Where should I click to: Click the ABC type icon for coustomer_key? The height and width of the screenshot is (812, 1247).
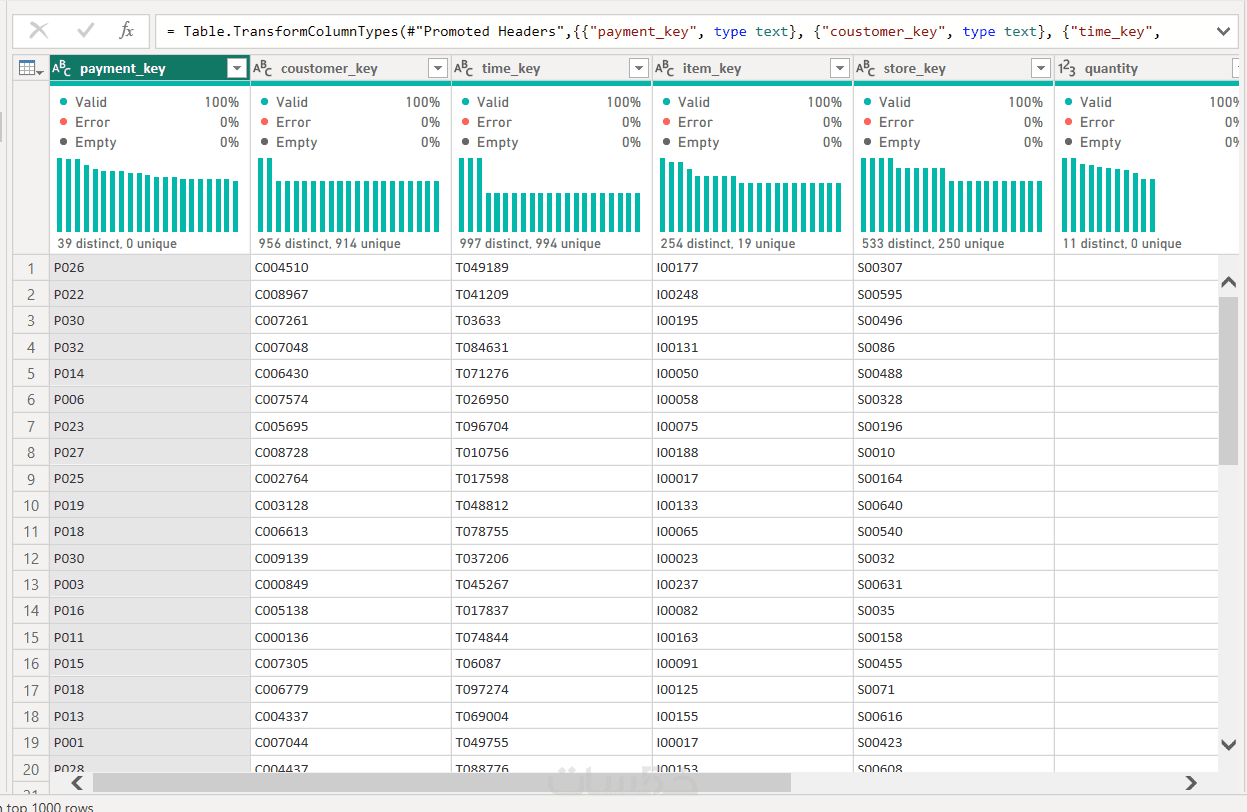tap(263, 68)
